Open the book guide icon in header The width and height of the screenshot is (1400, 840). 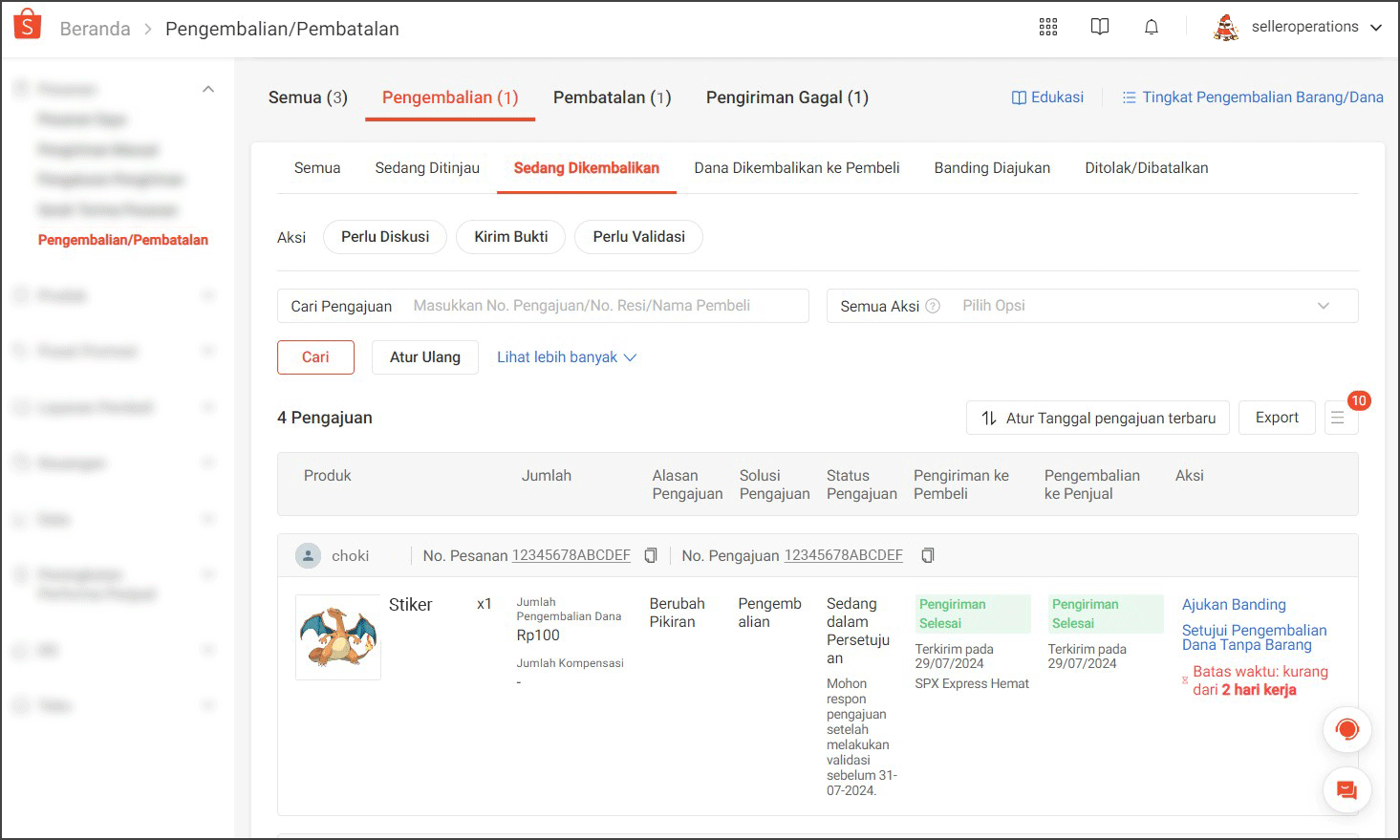point(1100,27)
